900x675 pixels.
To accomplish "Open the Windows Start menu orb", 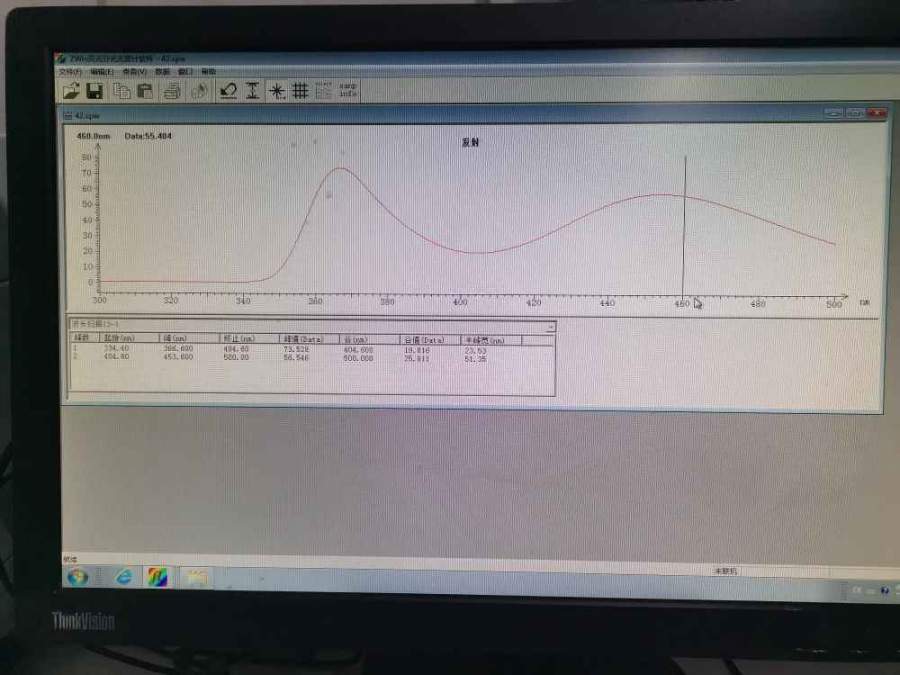I will coord(77,576).
